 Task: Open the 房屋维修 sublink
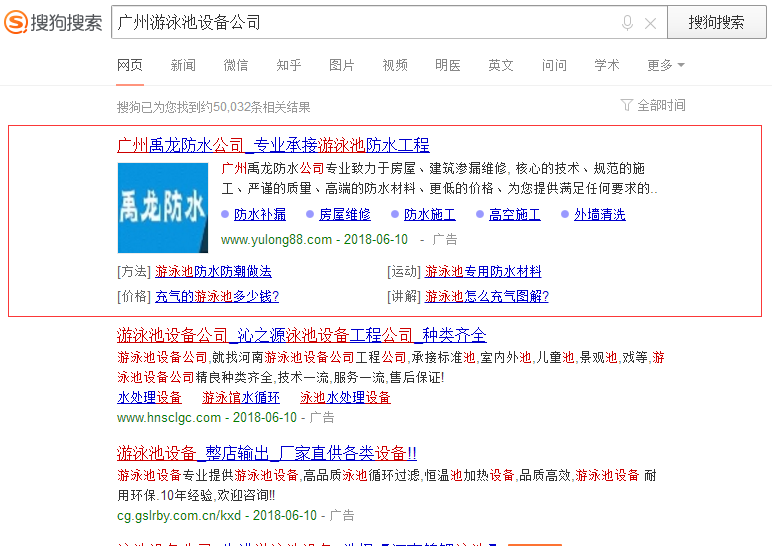[345, 215]
